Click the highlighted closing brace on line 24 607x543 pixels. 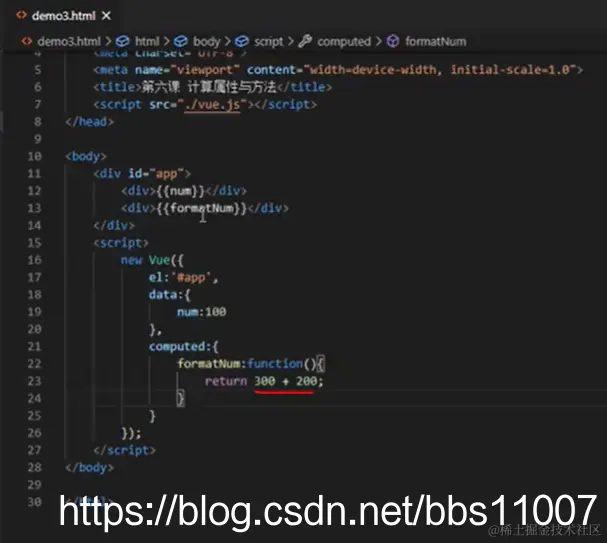coord(180,399)
